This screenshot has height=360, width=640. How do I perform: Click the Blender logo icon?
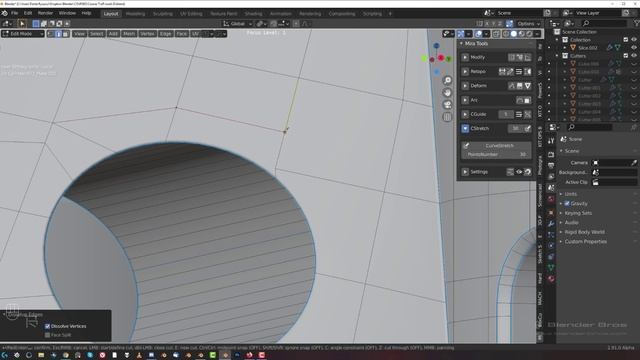point(4,13)
